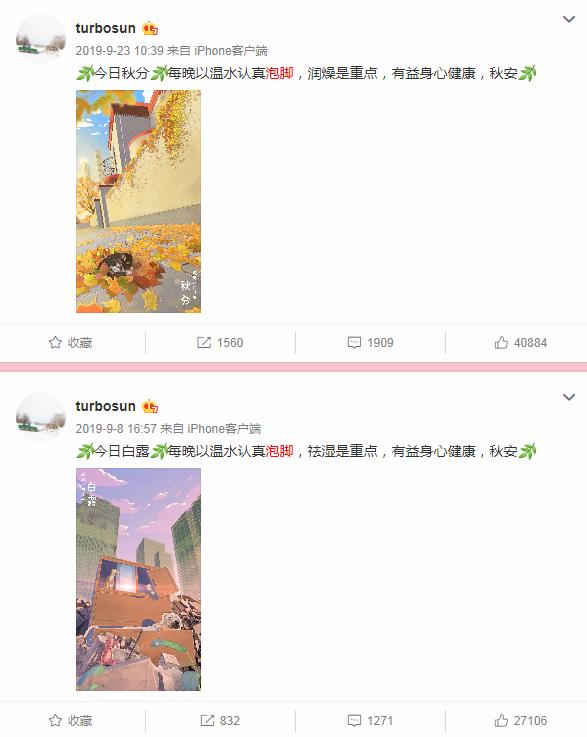
Task: Expand the chevron menu on second post
Action: click(x=569, y=397)
